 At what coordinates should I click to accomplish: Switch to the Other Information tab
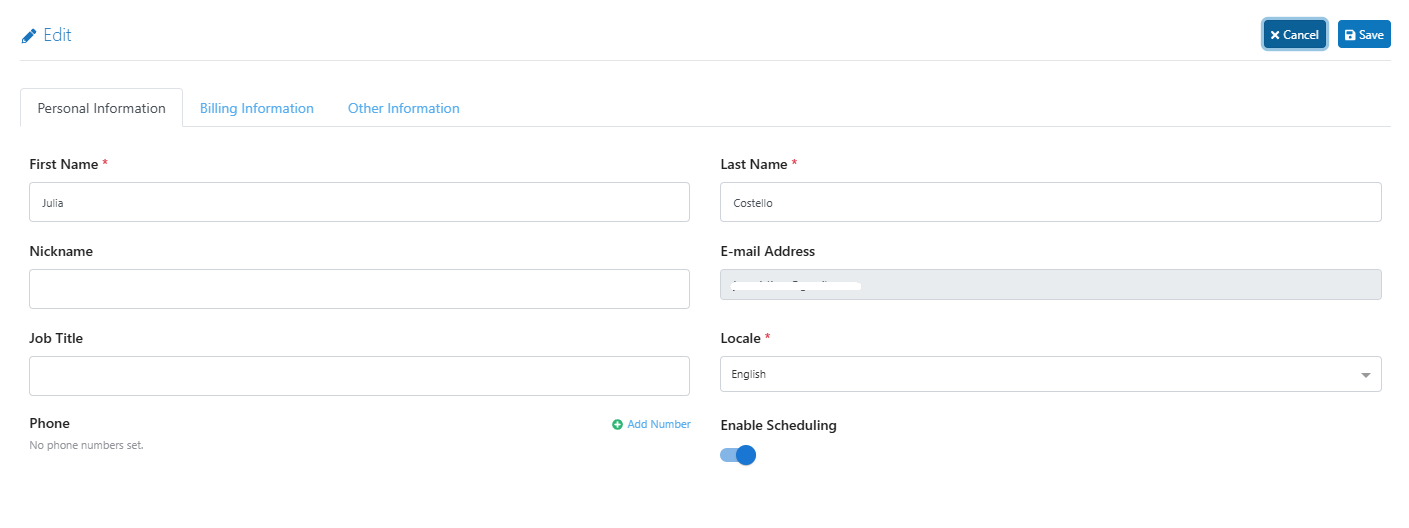[404, 108]
